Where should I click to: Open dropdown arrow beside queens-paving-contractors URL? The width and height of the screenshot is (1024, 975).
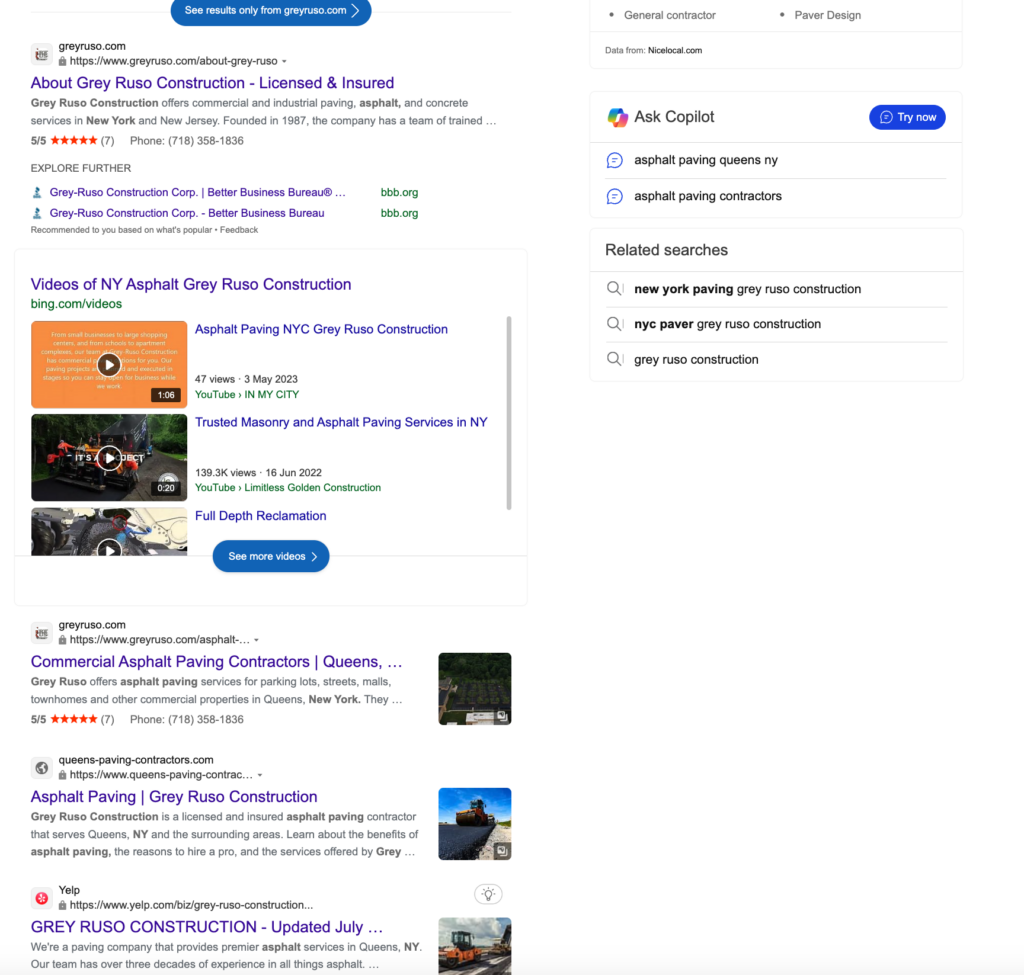[x=260, y=775]
